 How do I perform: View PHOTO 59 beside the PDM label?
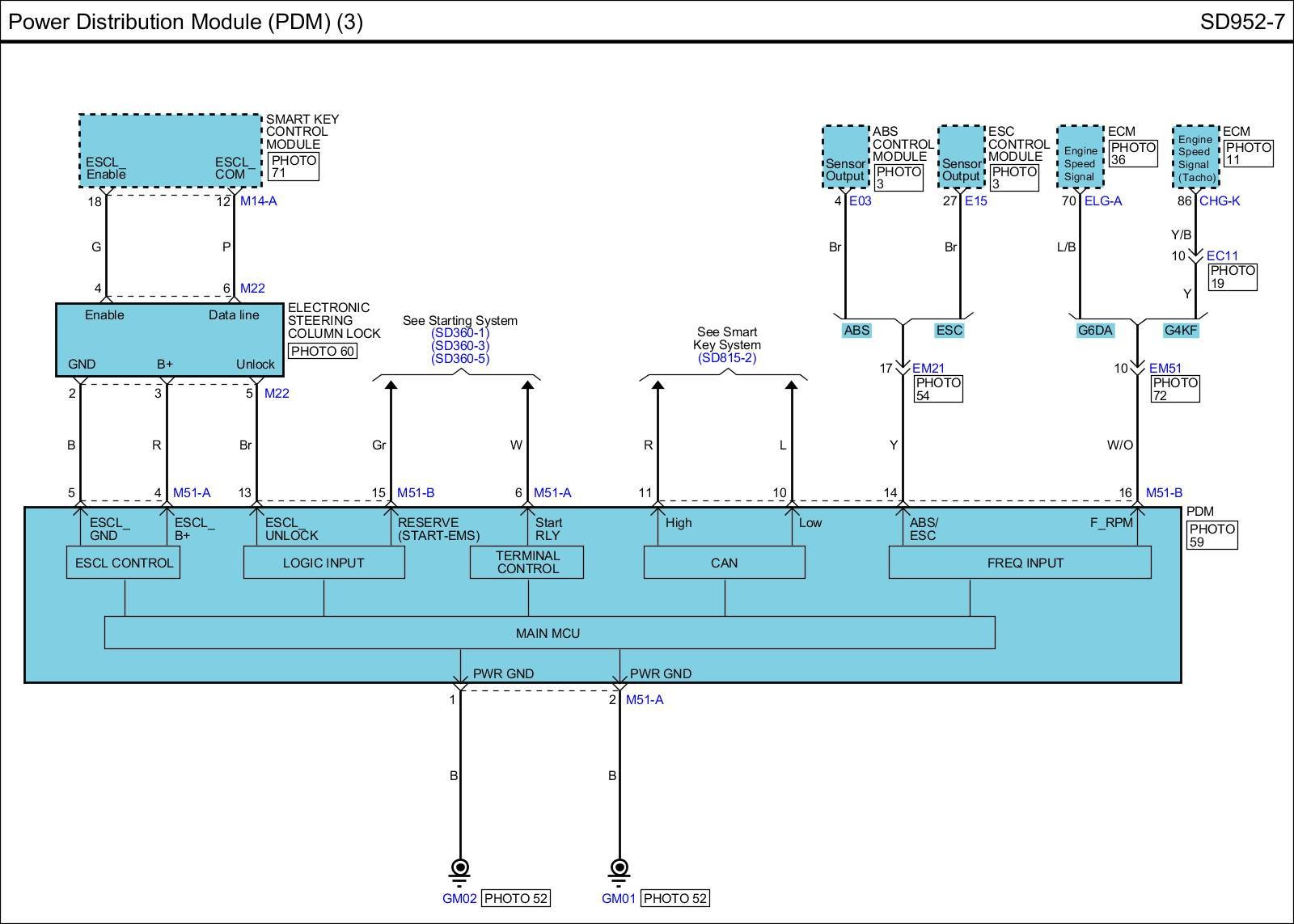point(1212,535)
